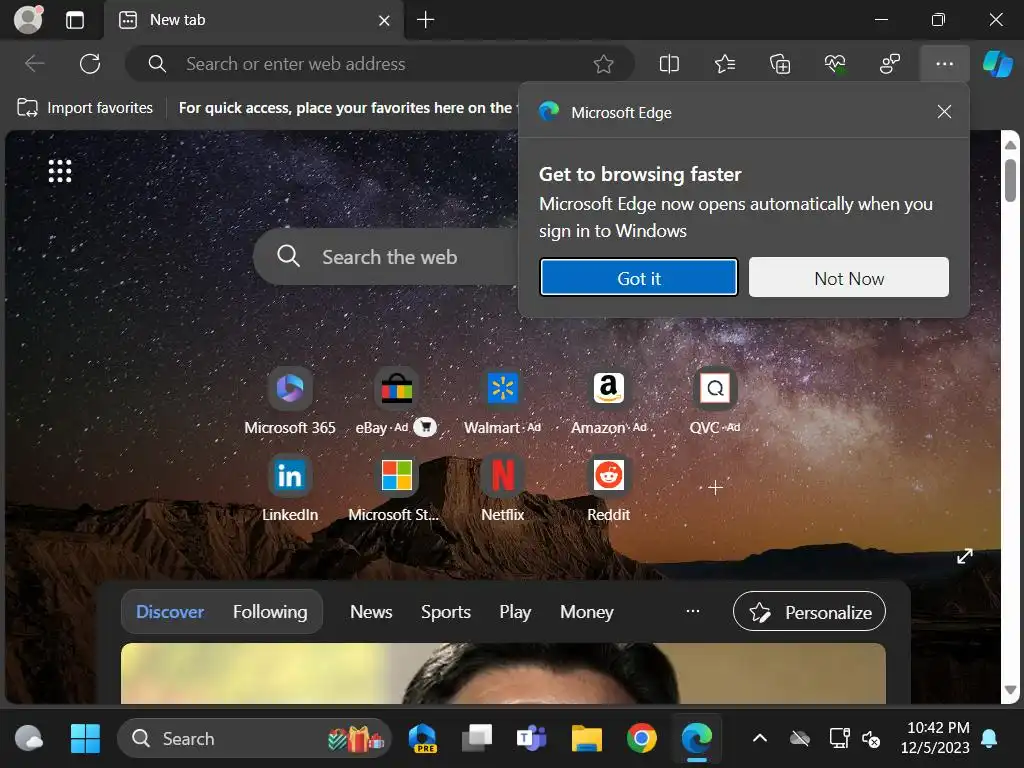Viewport: 1024px width, 768px height.
Task: Launch Google Chrome from taskbar
Action: coord(641,739)
